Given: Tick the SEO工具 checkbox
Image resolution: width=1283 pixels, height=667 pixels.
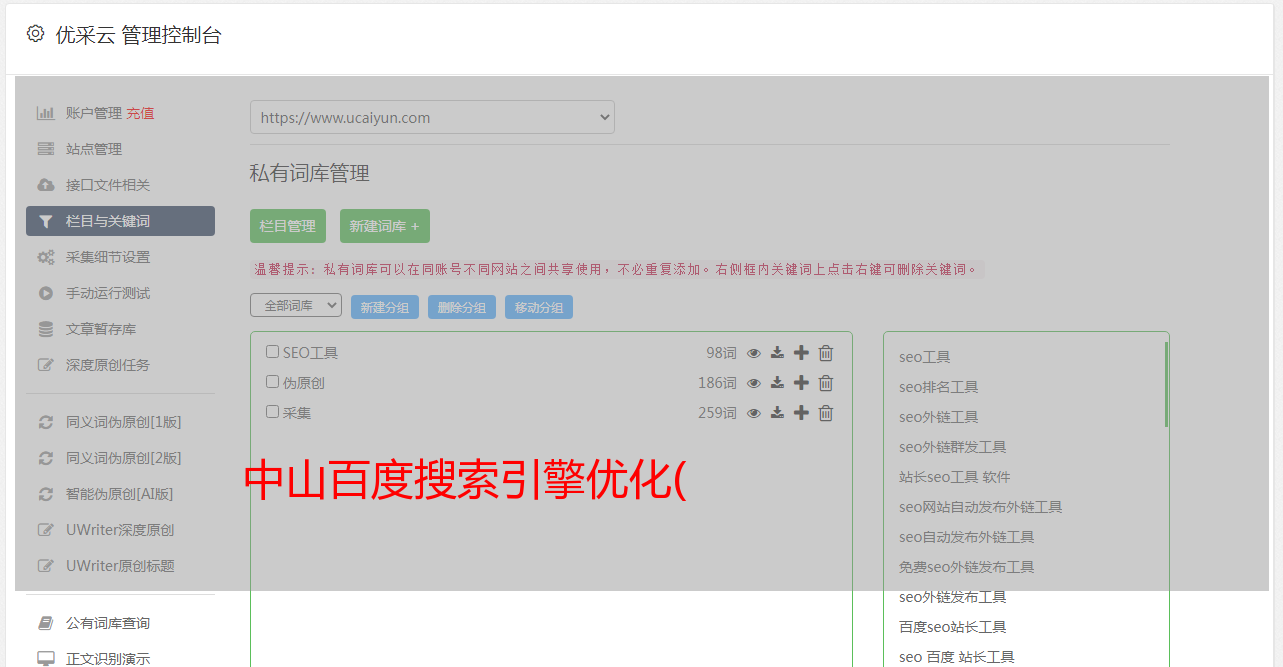Looking at the screenshot, I should coord(272,352).
